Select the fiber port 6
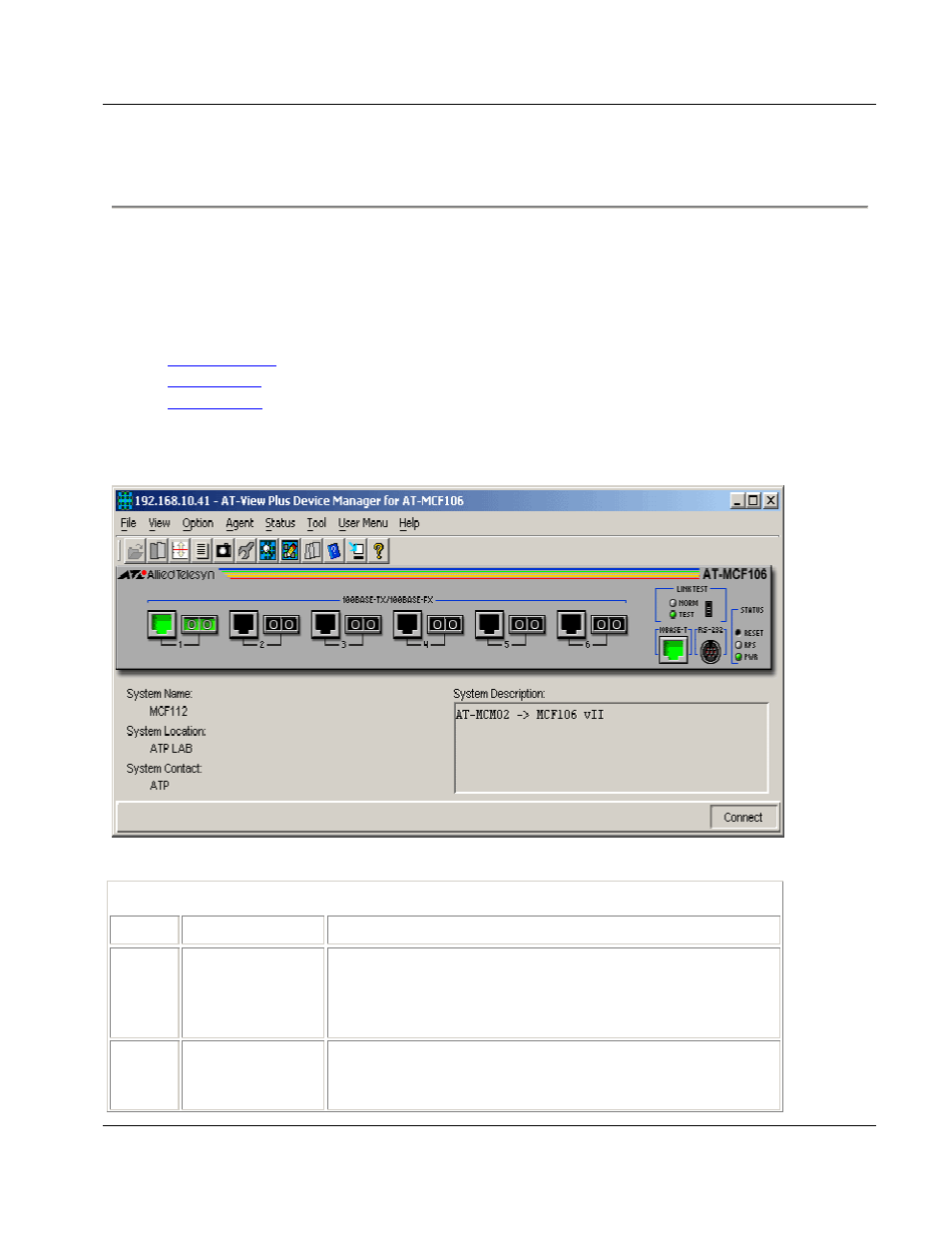952x1233 pixels. pos(609,624)
